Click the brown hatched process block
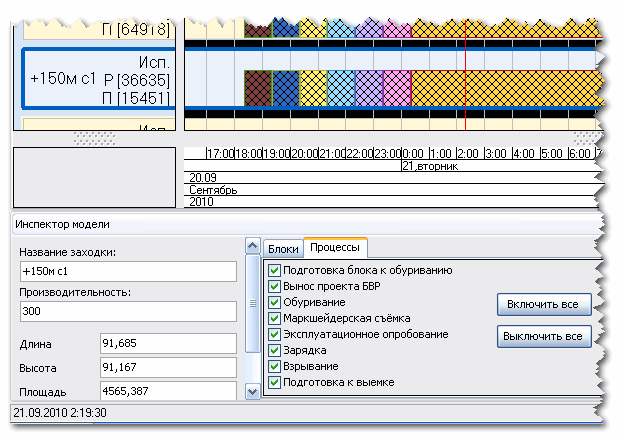This screenshot has width=622, height=435. click(x=258, y=88)
